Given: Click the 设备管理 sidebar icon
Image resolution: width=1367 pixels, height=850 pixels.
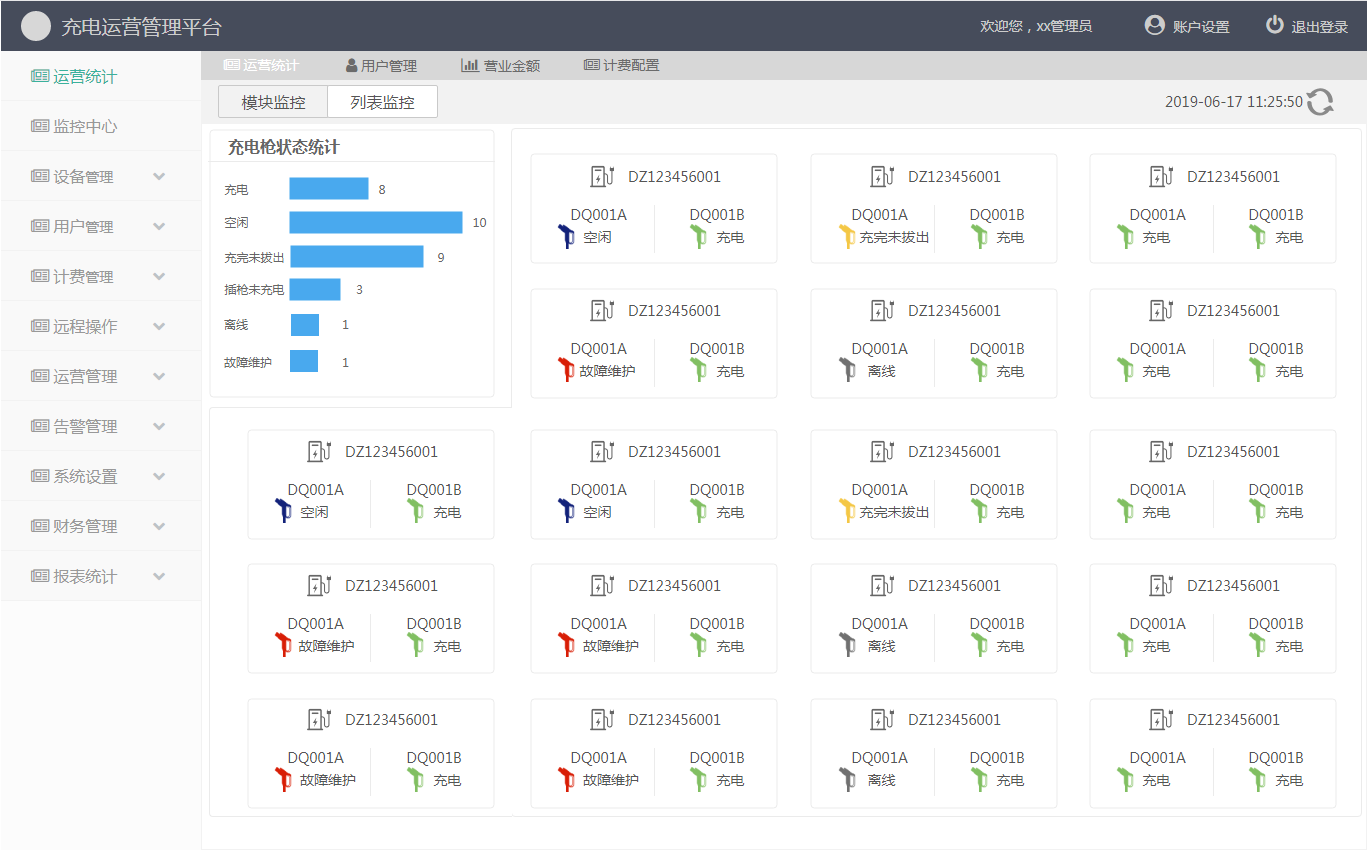Looking at the screenshot, I should pos(40,176).
